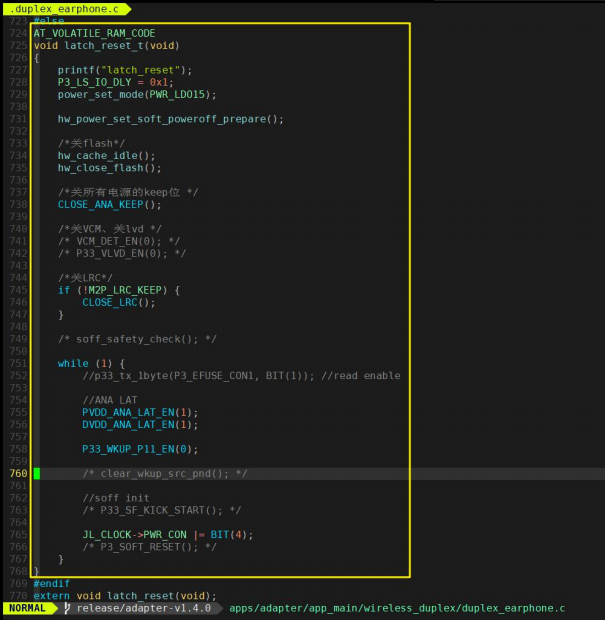Screen dimensions: 605x620
Task: Click the PWR_LDO15 argument on line 729
Action: [x=177, y=95]
